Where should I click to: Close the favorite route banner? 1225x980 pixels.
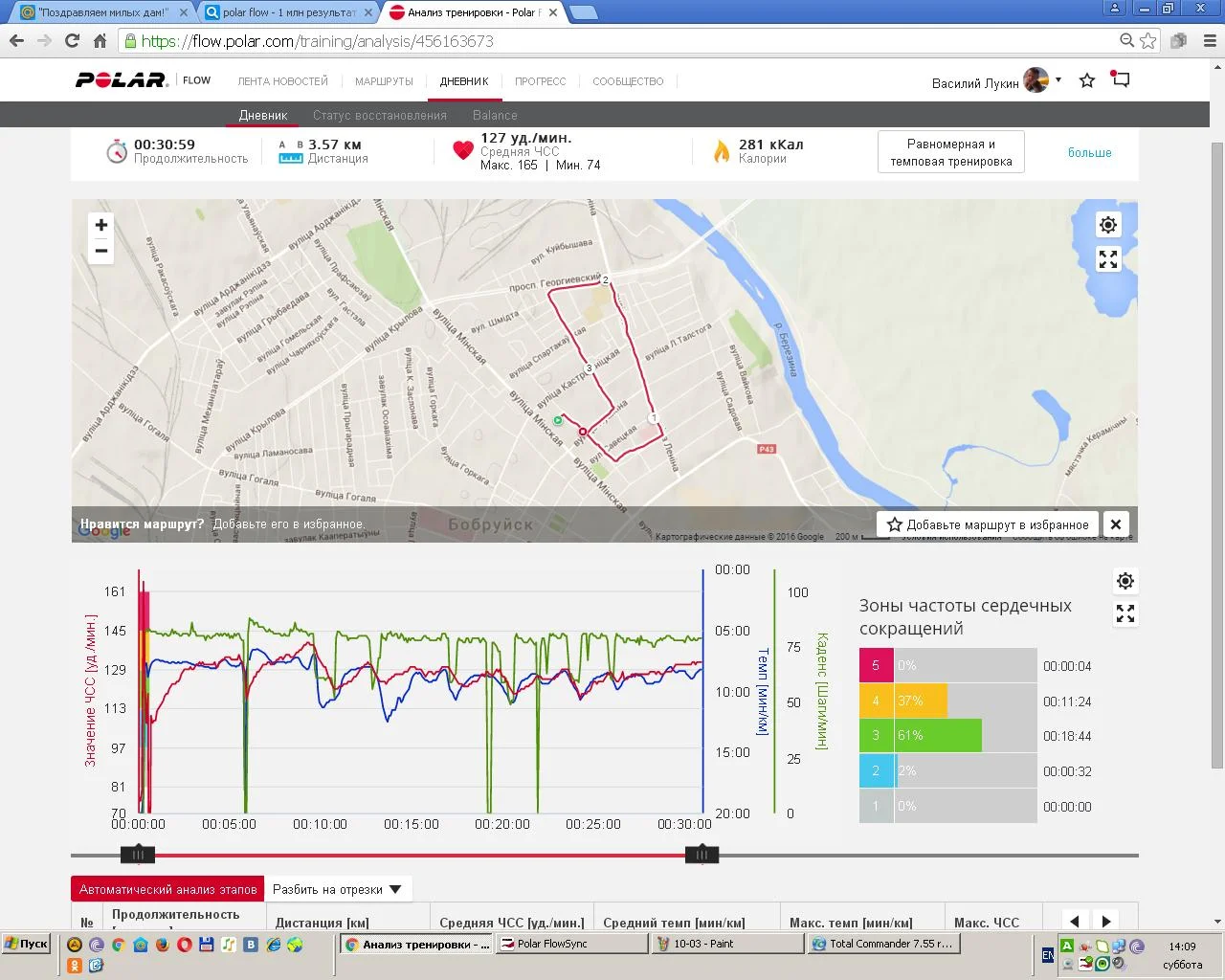1115,524
